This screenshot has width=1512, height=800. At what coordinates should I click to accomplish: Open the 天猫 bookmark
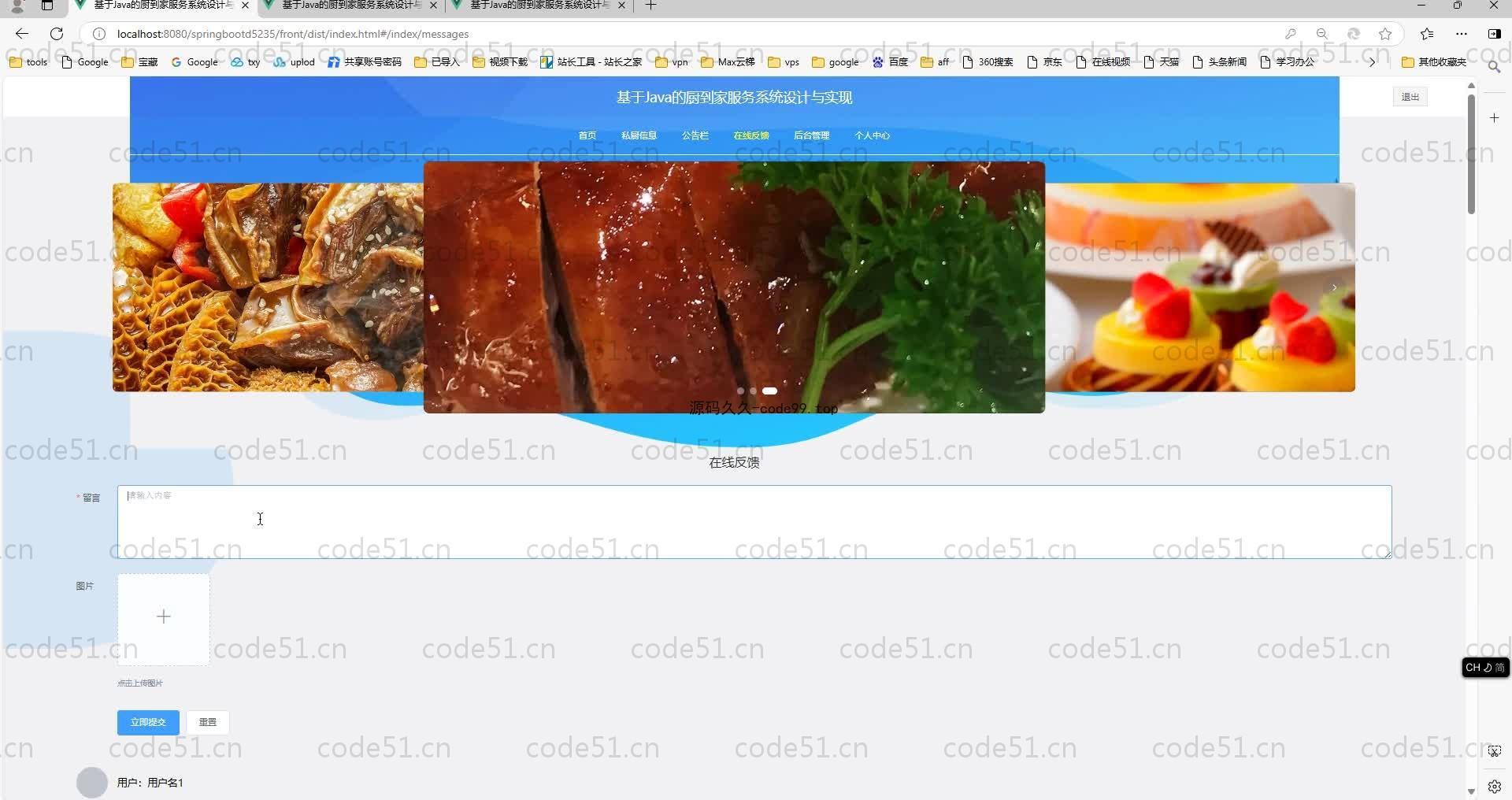1161,62
